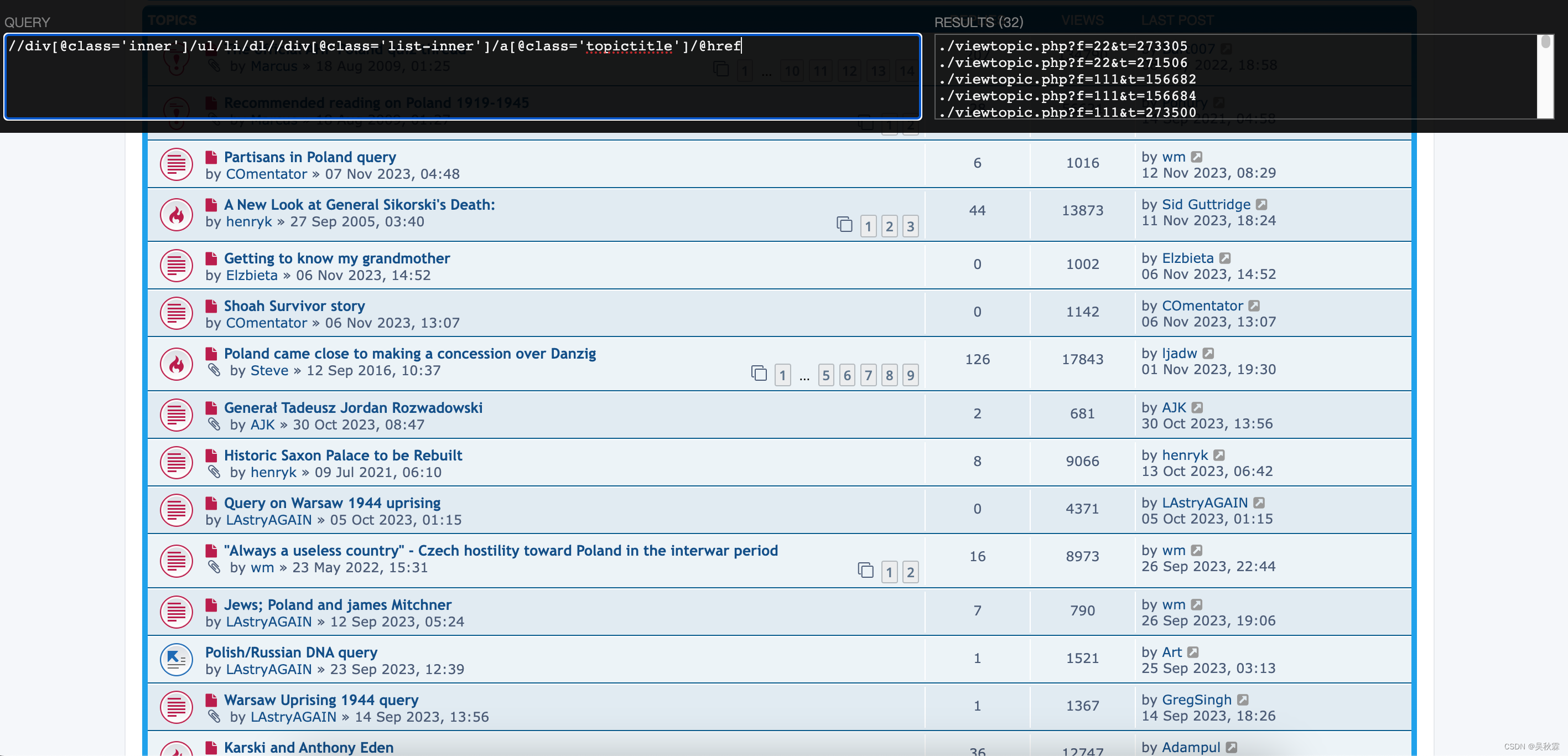Click the pages icon in the Danzig concession row
The image size is (1568, 756).
click(x=759, y=373)
